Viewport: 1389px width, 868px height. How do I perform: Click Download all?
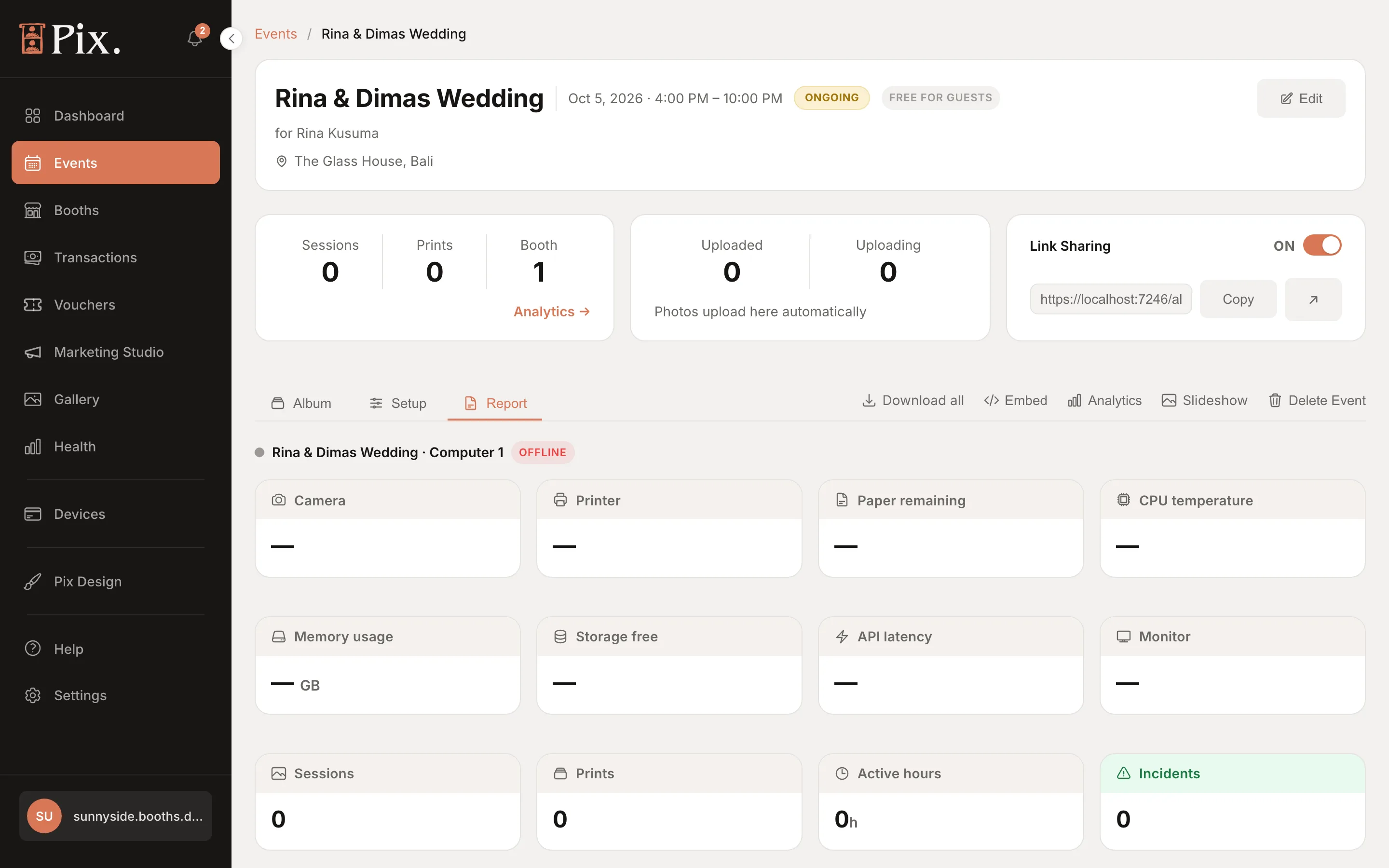tap(912, 401)
